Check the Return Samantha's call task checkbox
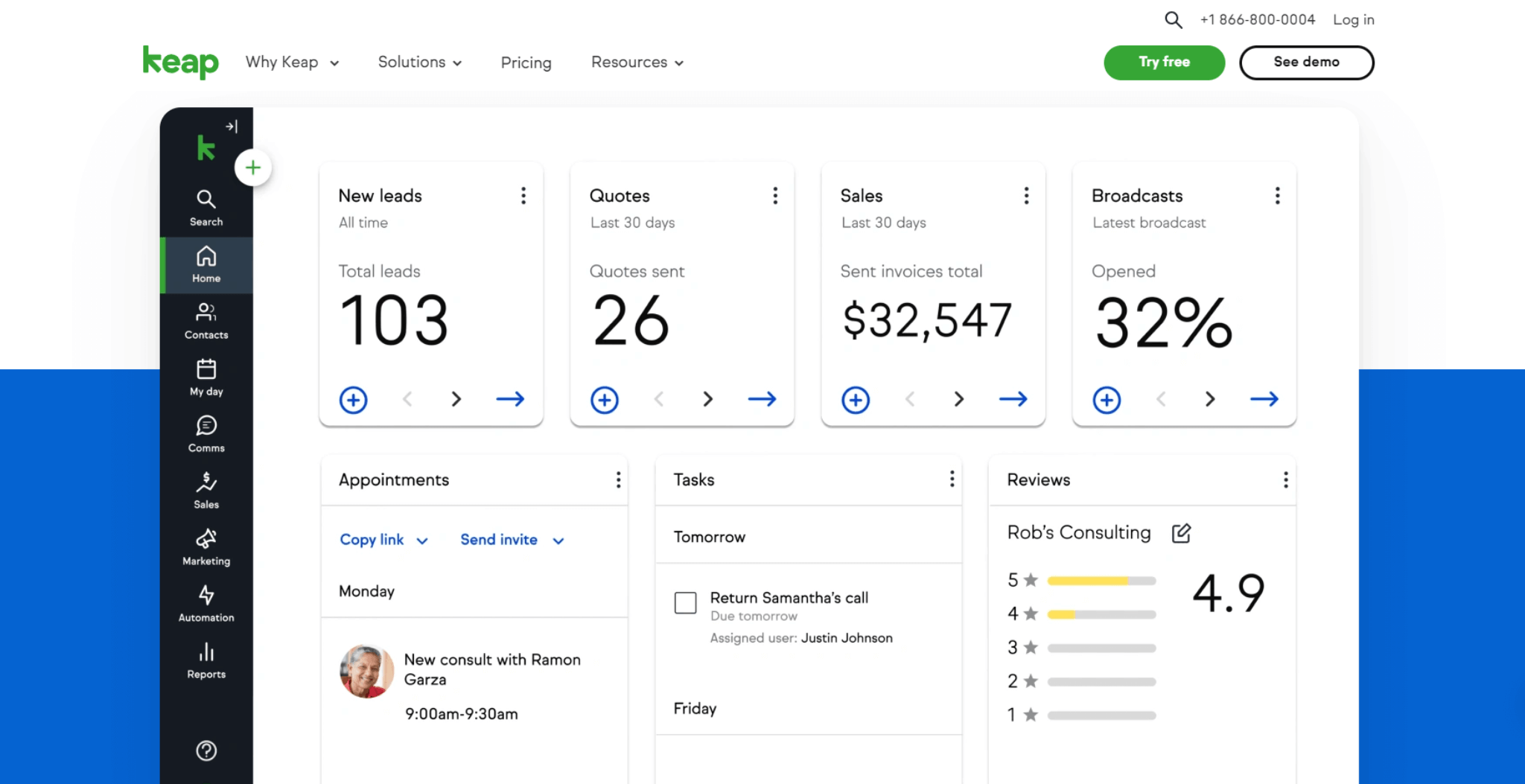This screenshot has height=784, width=1525. tap(685, 602)
